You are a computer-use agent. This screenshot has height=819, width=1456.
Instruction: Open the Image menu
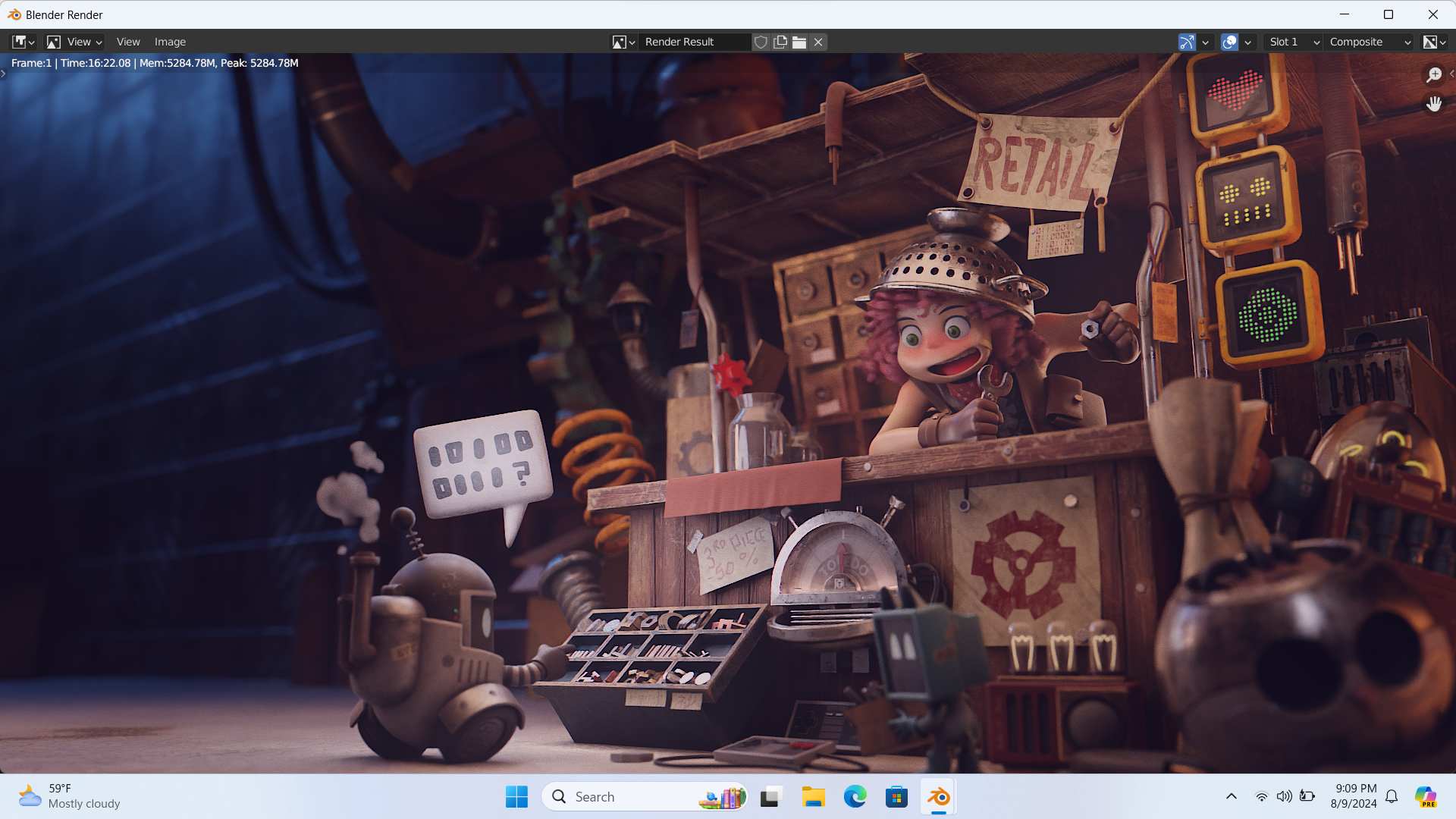coord(170,42)
